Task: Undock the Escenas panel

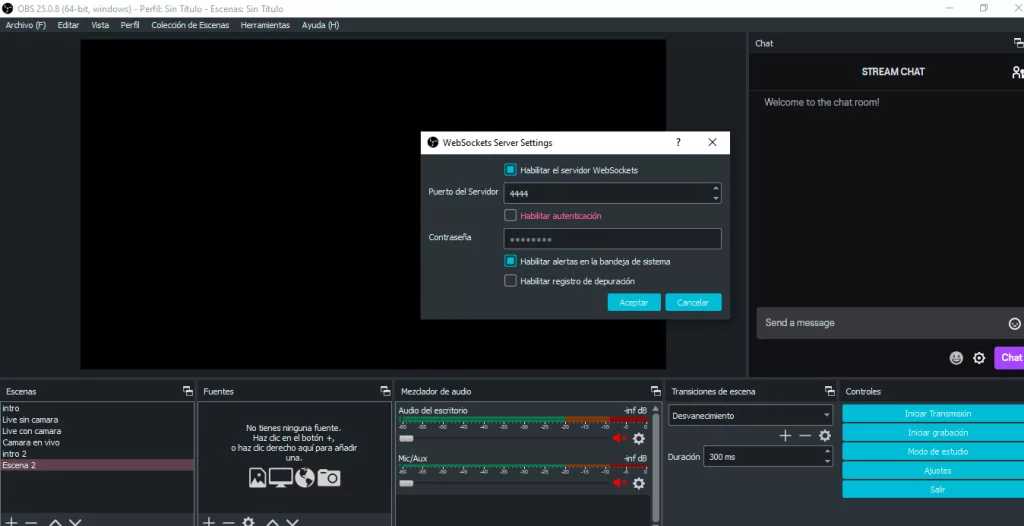Action: (x=188, y=391)
